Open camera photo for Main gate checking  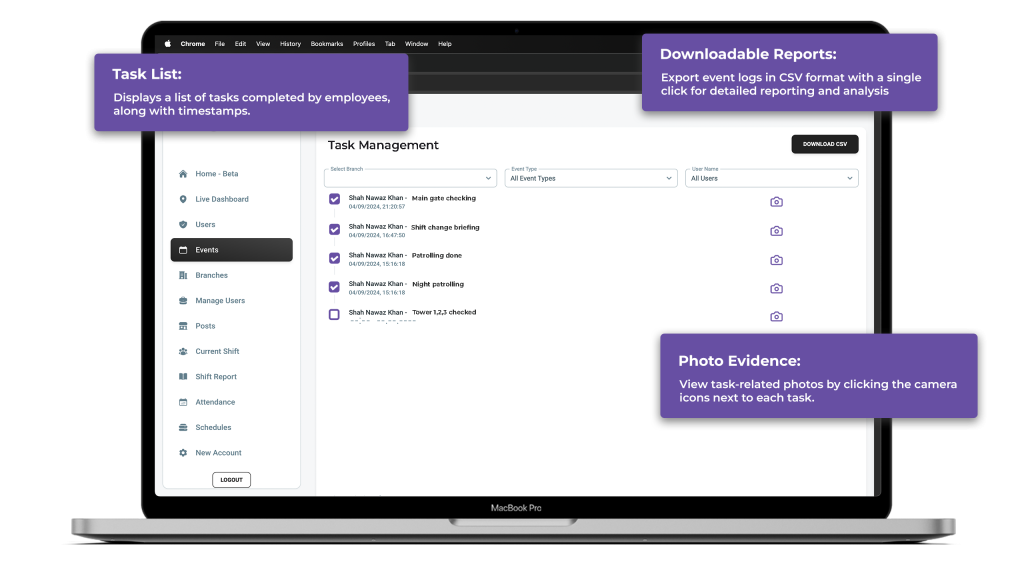point(776,202)
